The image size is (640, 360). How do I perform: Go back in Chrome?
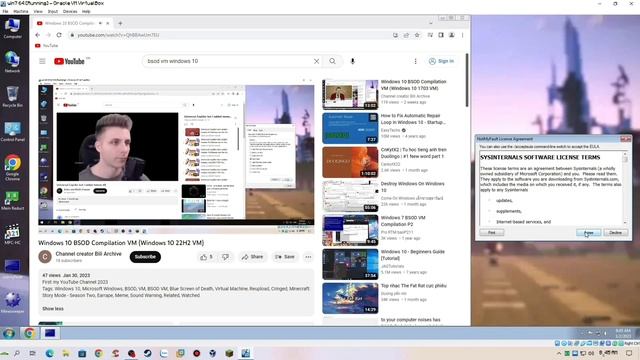pyautogui.click(x=38, y=35)
